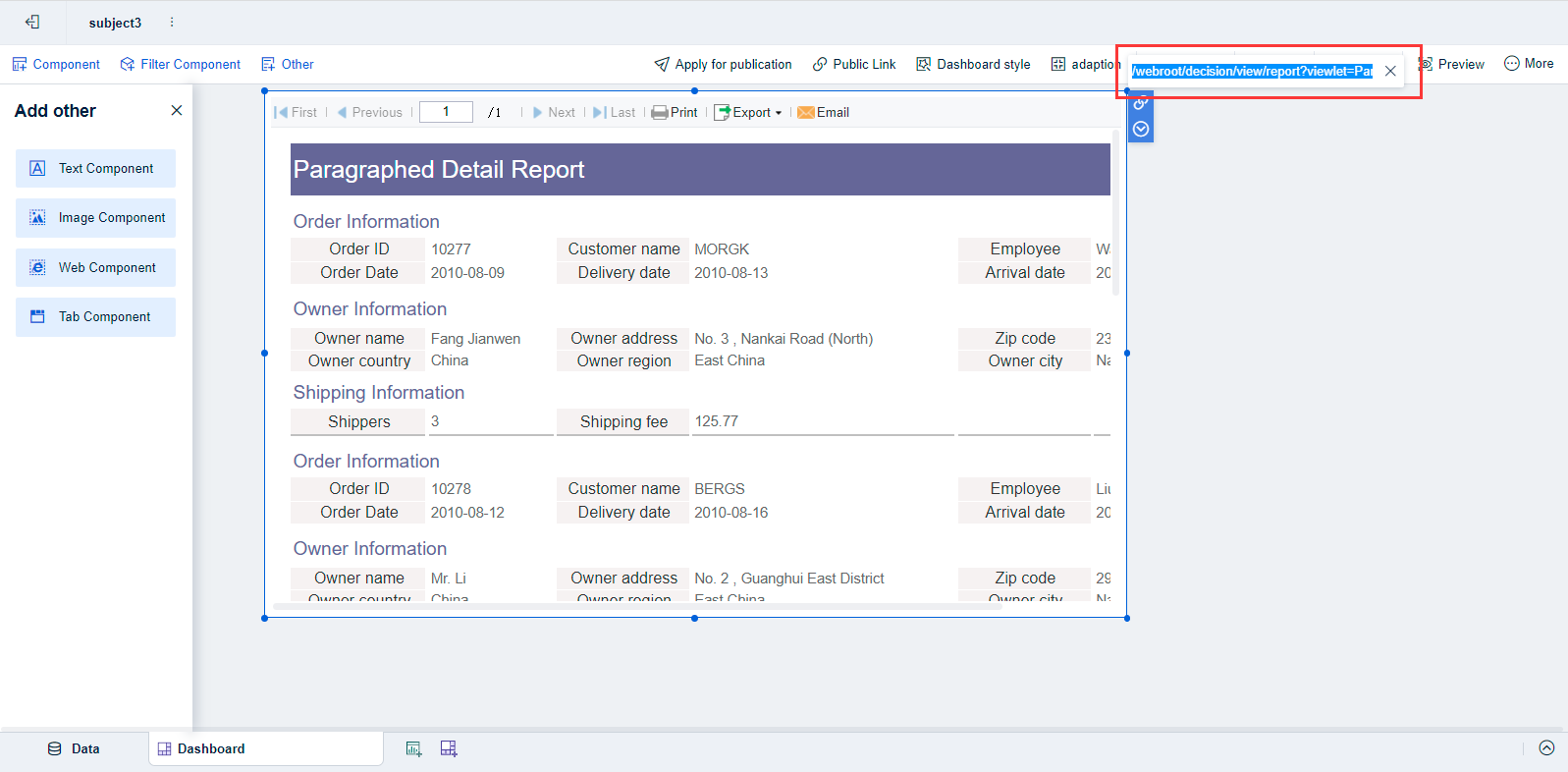1568x772 pixels.
Task: Click the web component URL field
Action: [1251, 71]
